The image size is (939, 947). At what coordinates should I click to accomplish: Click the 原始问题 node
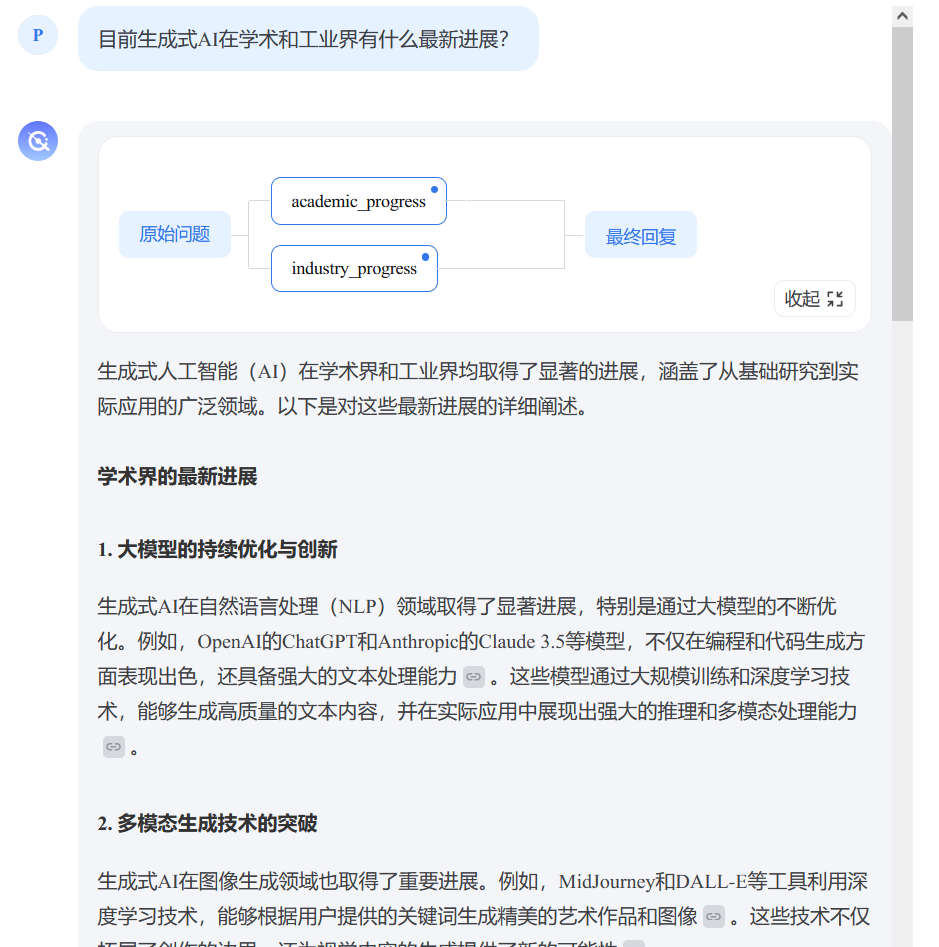175,234
